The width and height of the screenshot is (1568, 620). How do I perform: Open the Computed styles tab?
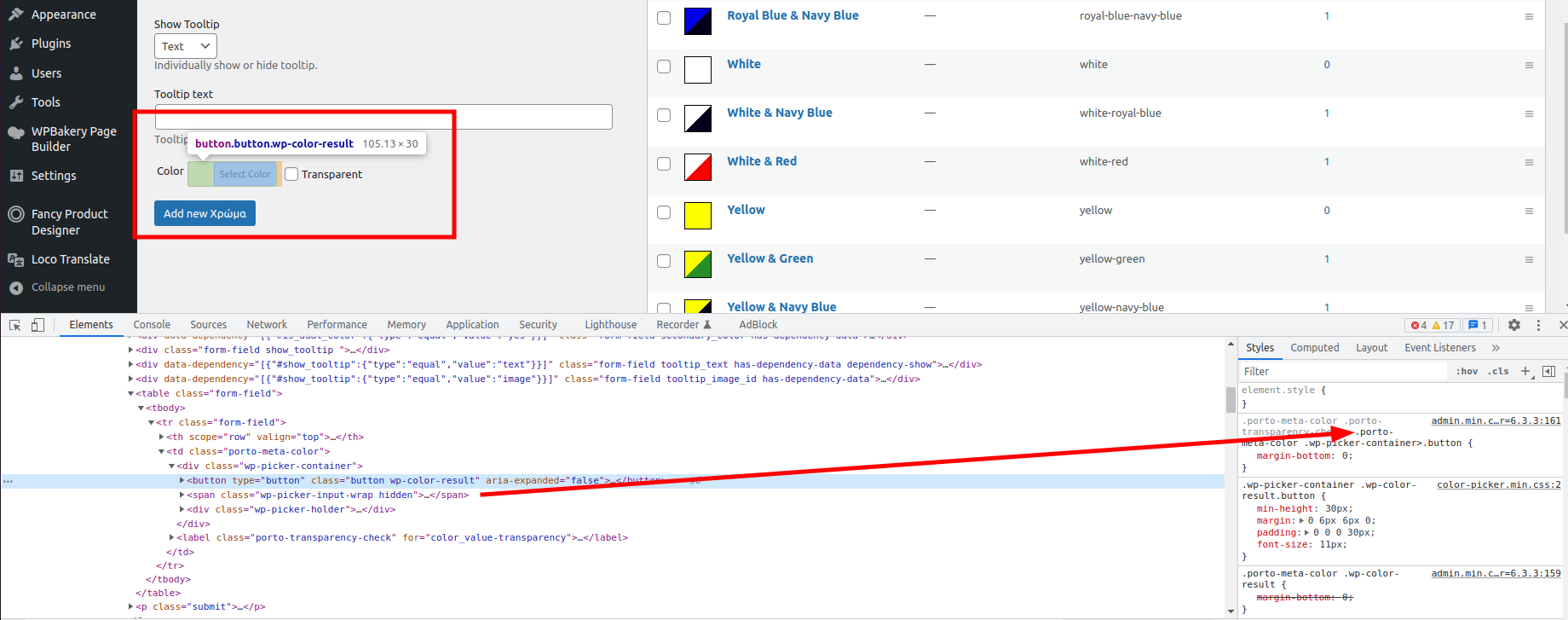pos(1315,348)
